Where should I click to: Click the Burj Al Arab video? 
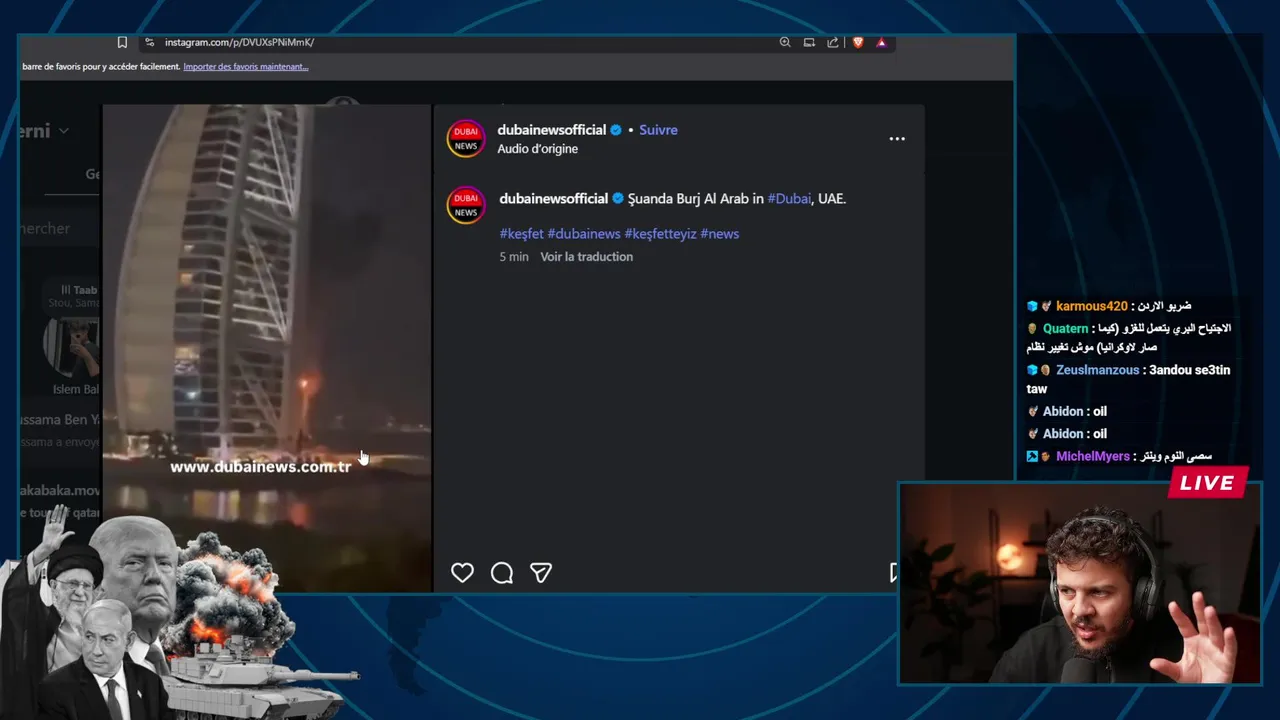[267, 348]
